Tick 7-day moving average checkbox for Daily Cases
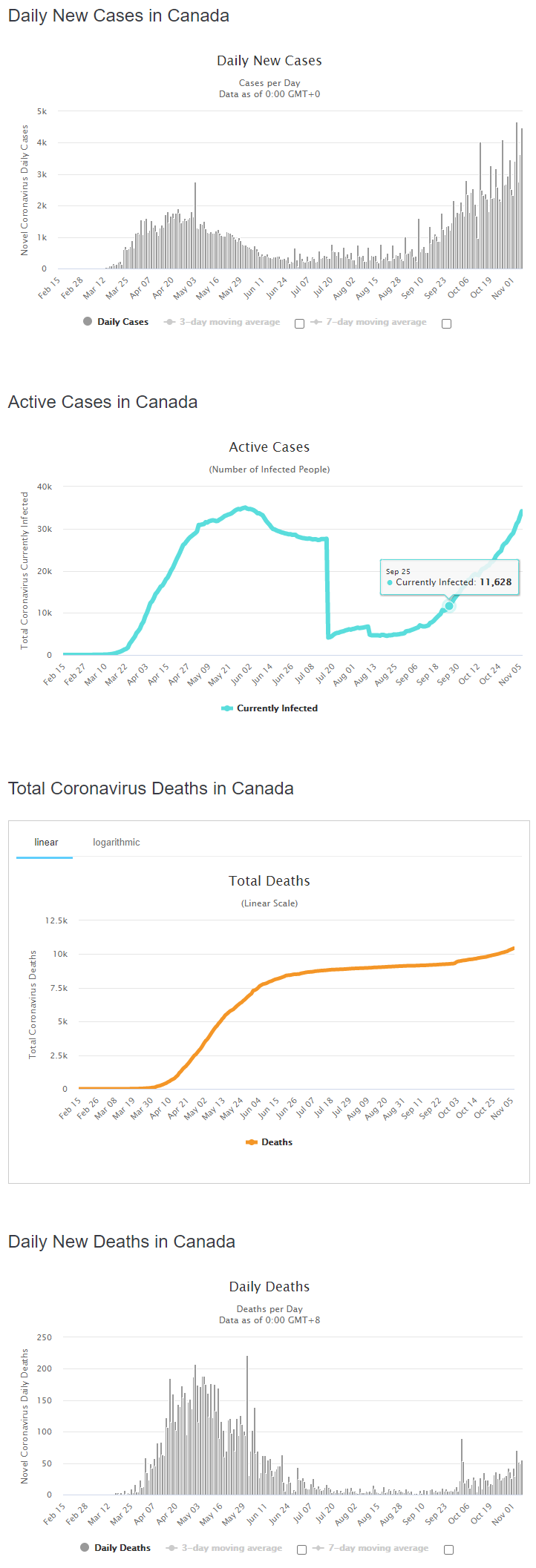This screenshot has height=1568, width=536. click(446, 323)
